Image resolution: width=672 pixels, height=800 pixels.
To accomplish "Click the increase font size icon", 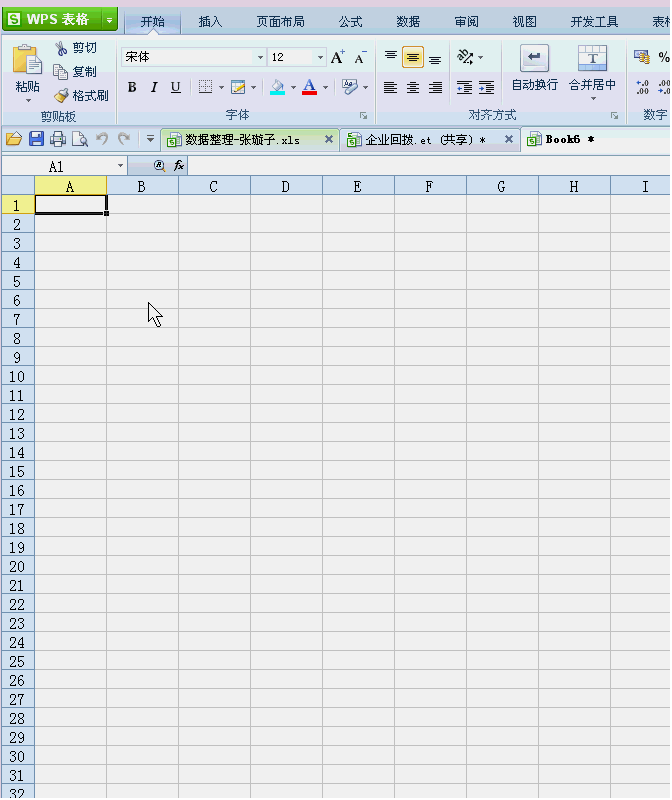I will (x=338, y=58).
